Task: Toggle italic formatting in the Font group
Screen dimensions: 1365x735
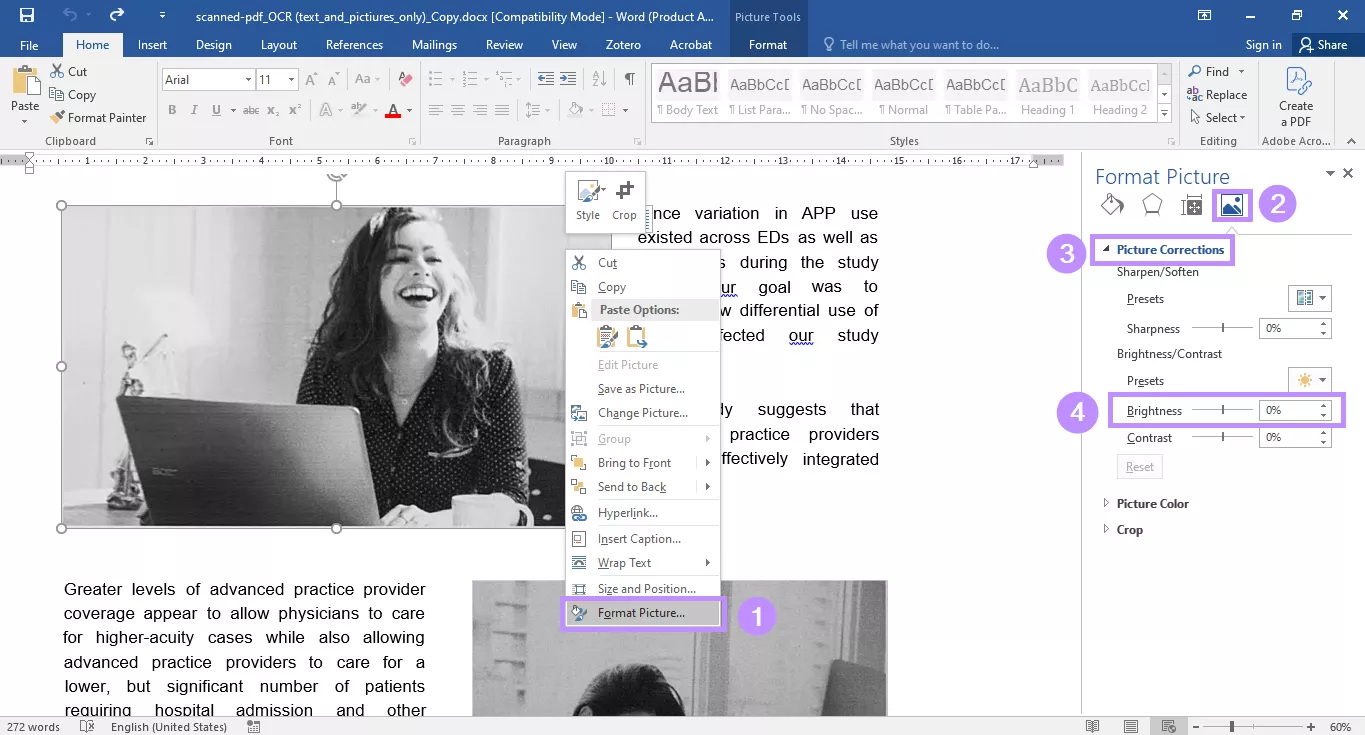Action: pyautogui.click(x=193, y=110)
